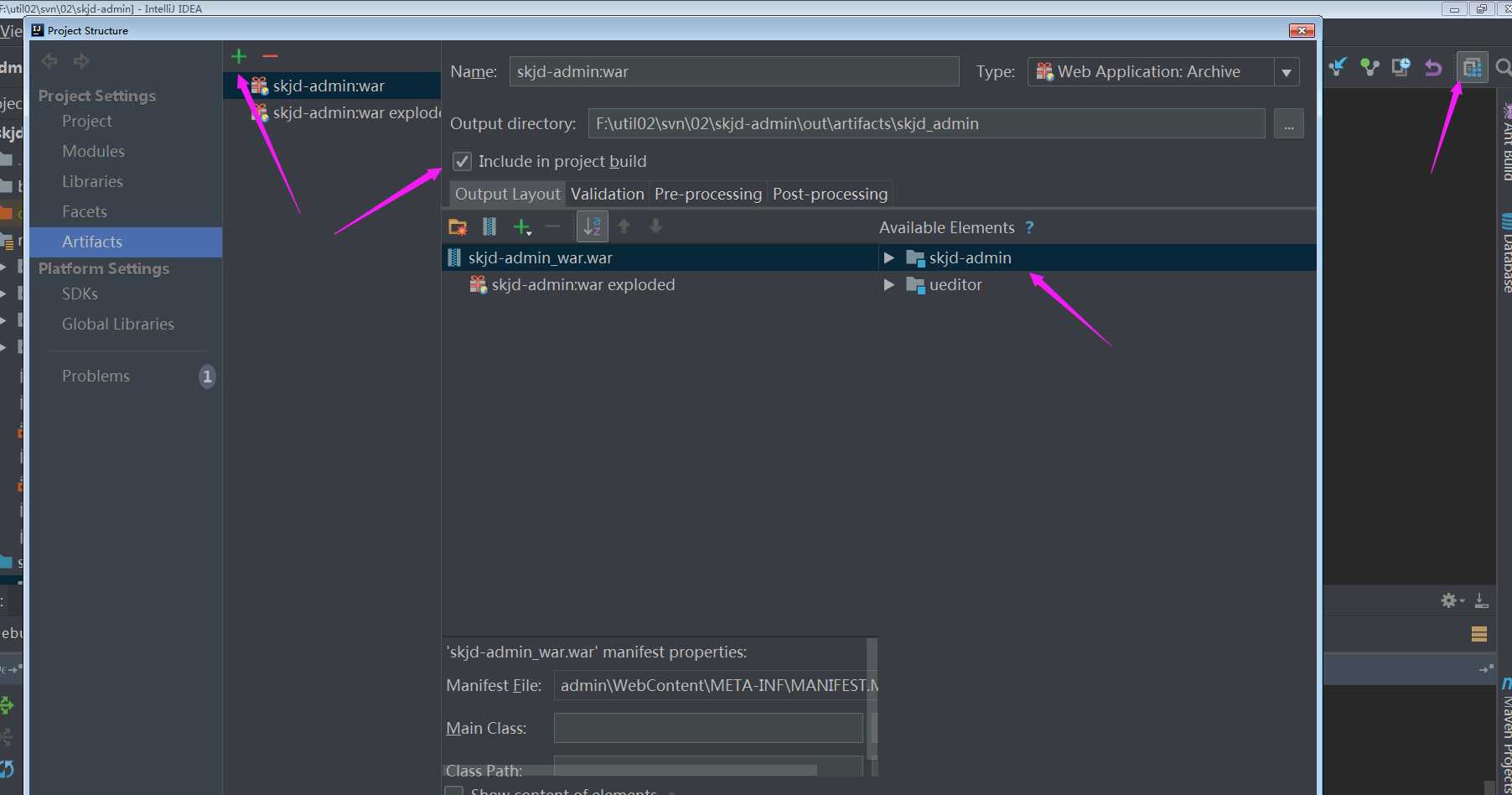Click the orange stacked lines icon
Screen dimensions: 1512x795
1479,634
